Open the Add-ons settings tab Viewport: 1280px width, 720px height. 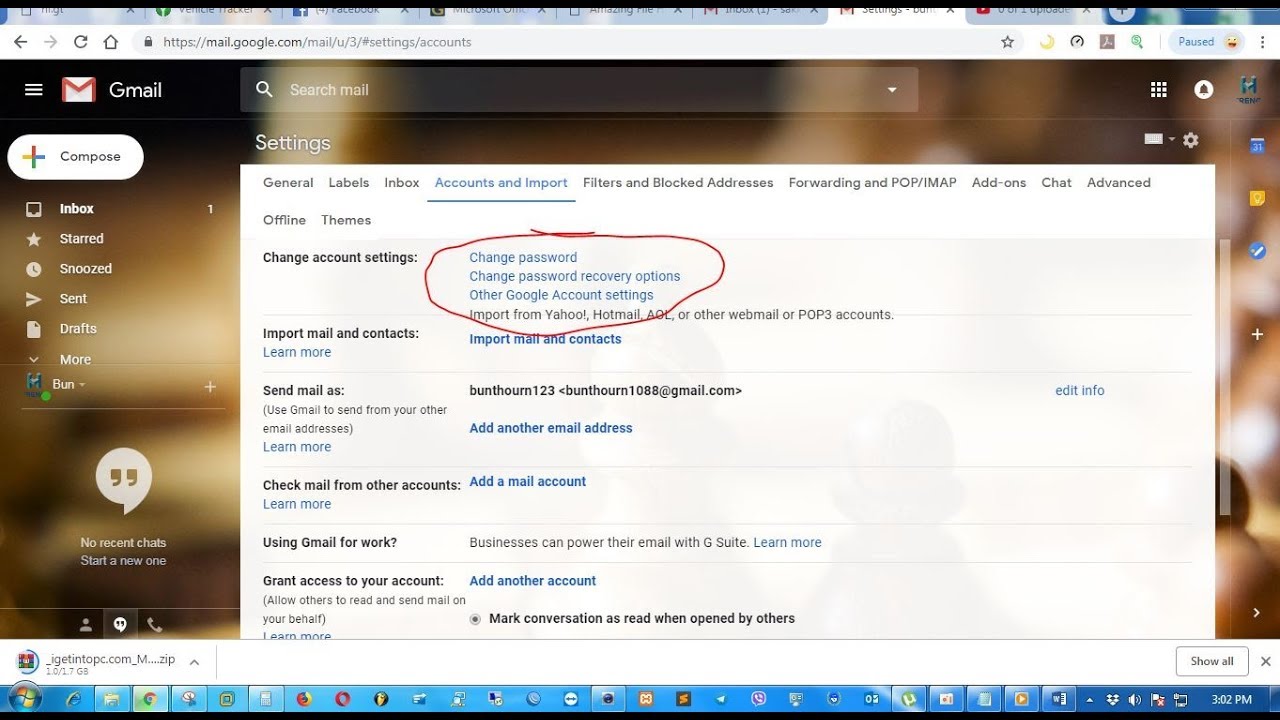[999, 182]
